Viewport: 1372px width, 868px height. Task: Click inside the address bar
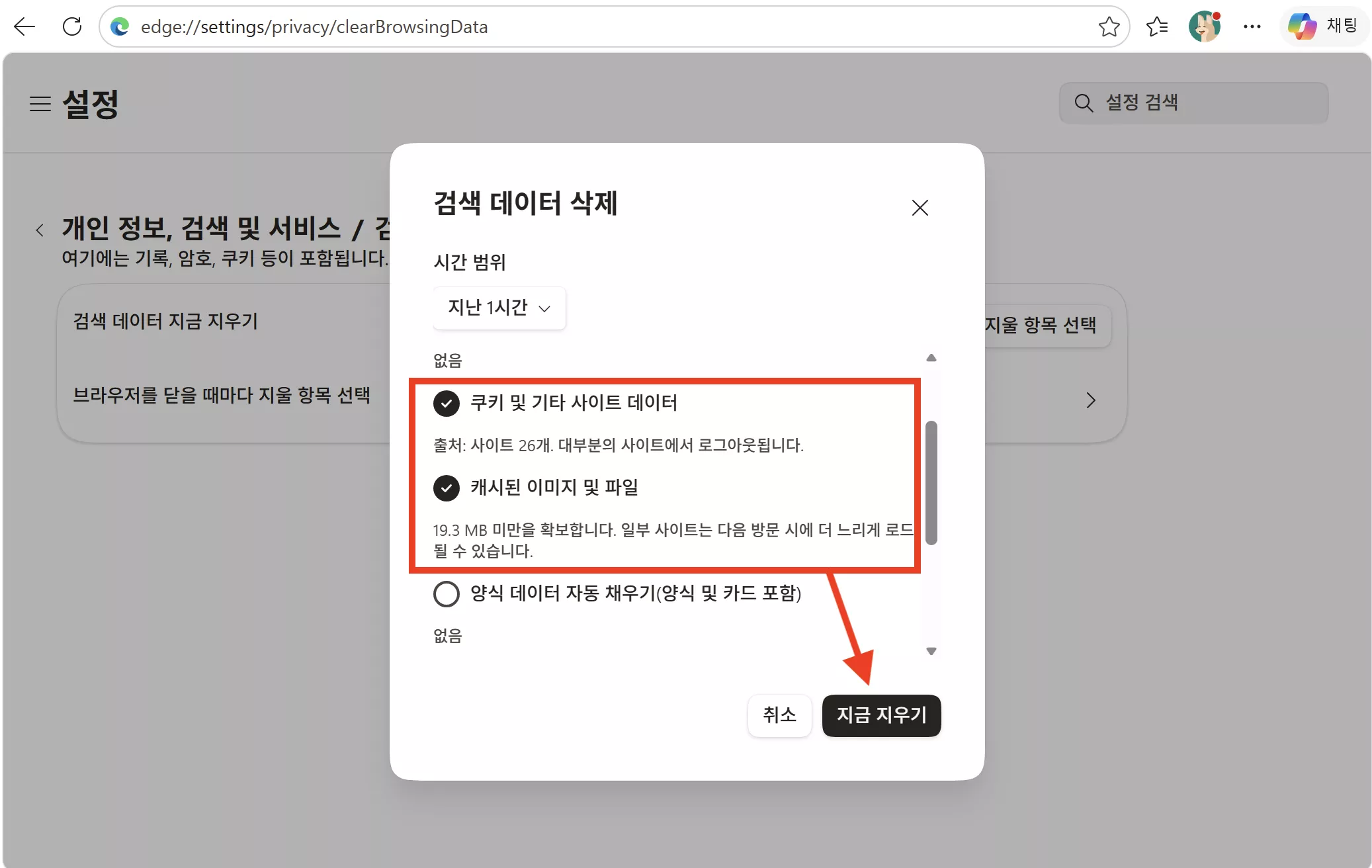pos(463,26)
